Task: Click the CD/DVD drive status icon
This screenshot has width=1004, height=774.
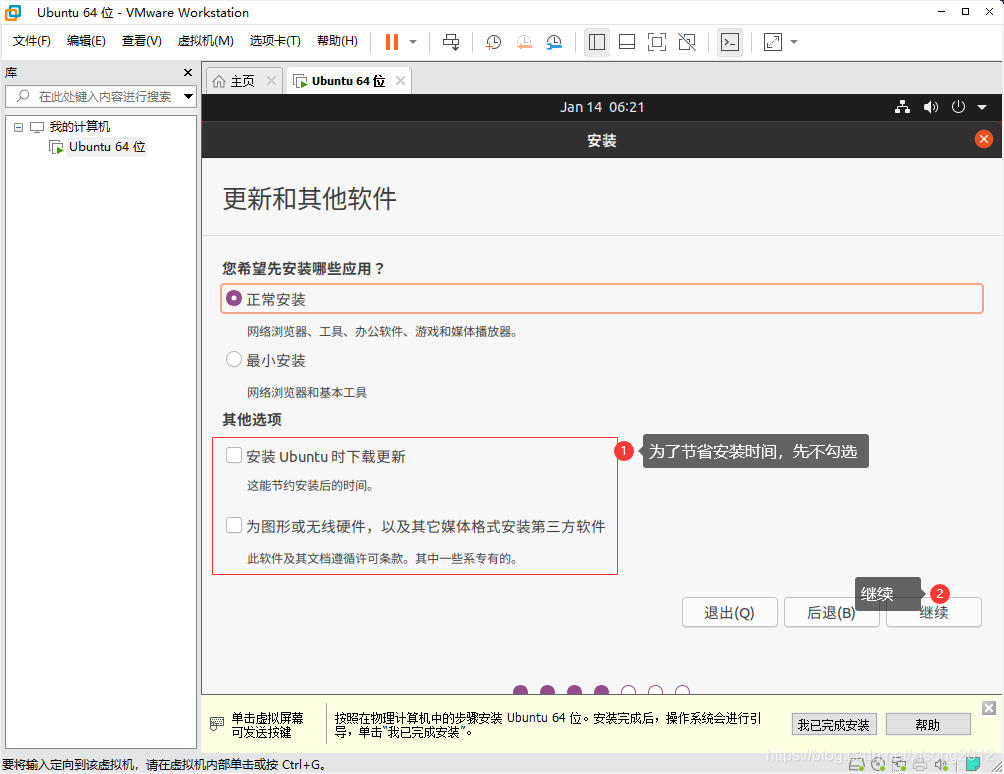Action: click(x=878, y=764)
